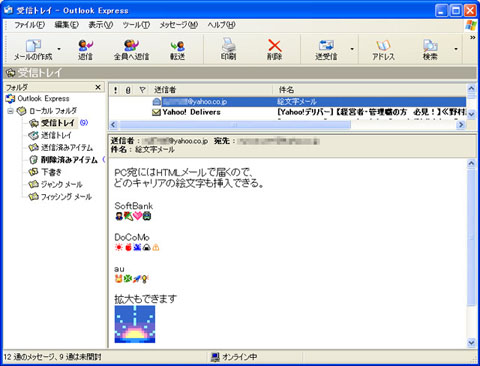Click the SoftBank heart emoji
This screenshot has height=366, width=480.
coord(138,216)
